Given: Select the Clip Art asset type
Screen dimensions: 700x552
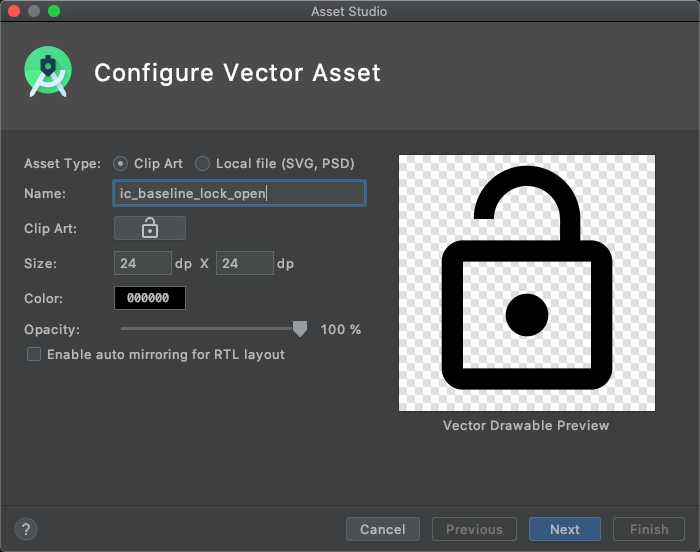Looking at the screenshot, I should tap(121, 163).
